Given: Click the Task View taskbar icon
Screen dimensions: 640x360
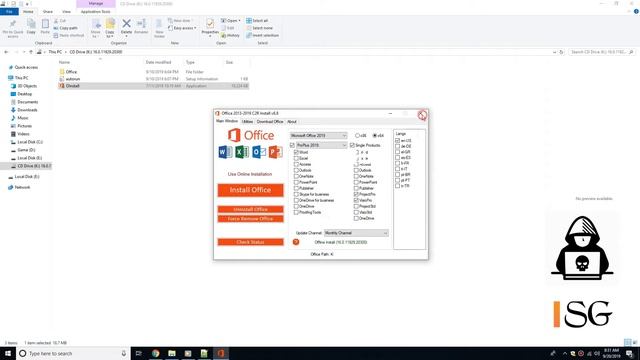Looking at the screenshot, I should click(138, 353).
